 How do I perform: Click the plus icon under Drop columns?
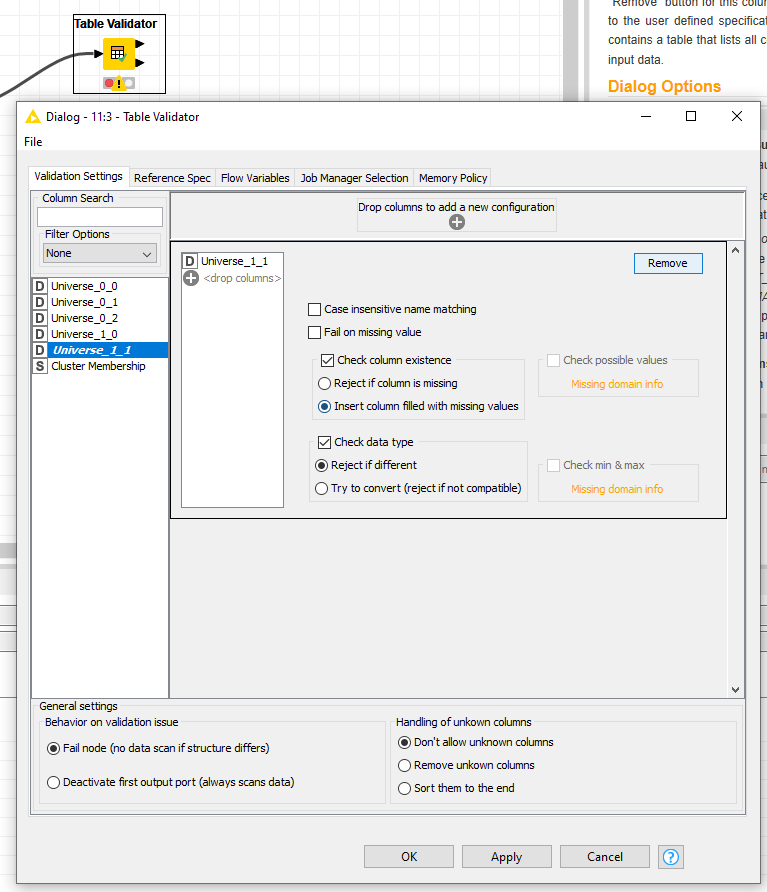457,222
